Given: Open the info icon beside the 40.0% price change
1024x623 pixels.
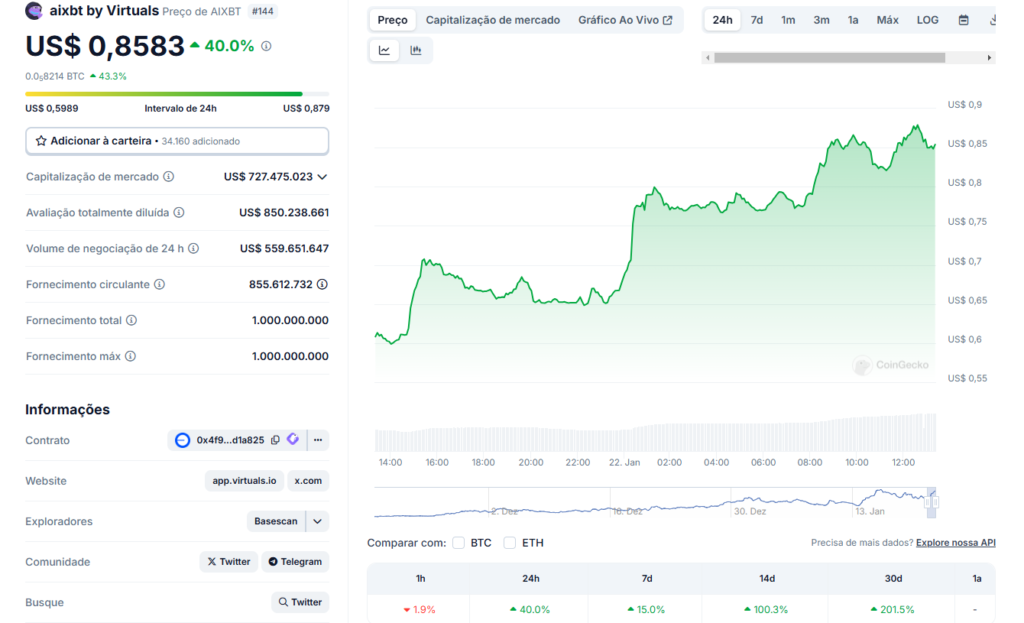Looking at the screenshot, I should (266, 46).
